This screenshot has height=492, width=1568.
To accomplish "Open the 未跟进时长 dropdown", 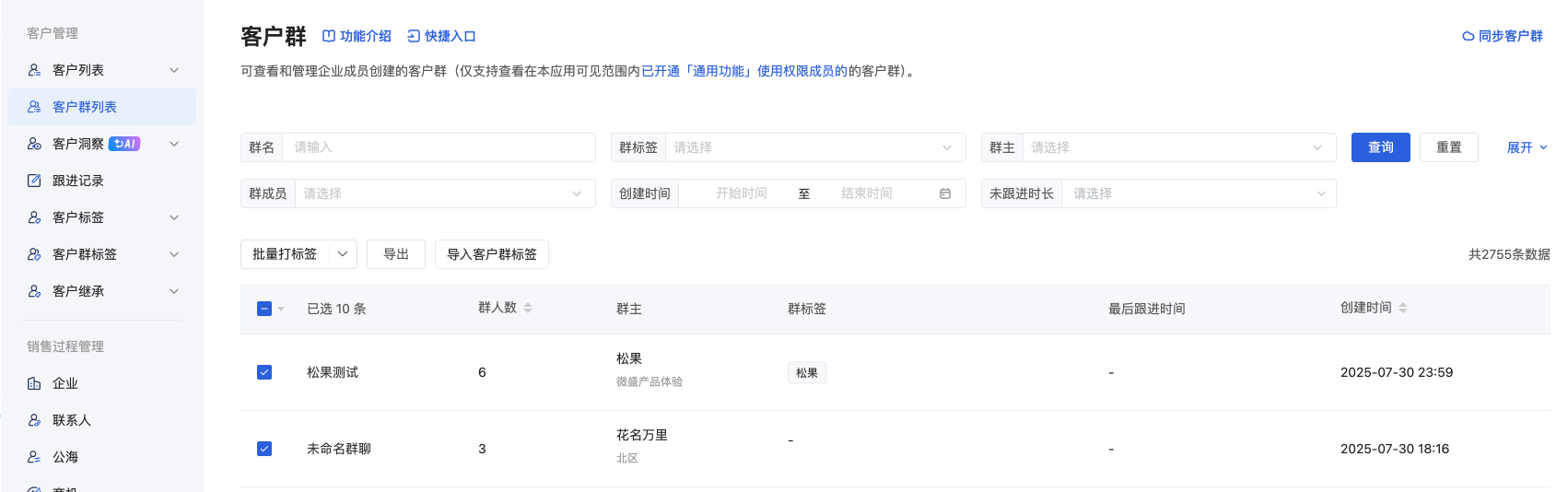I will pyautogui.click(x=1199, y=193).
